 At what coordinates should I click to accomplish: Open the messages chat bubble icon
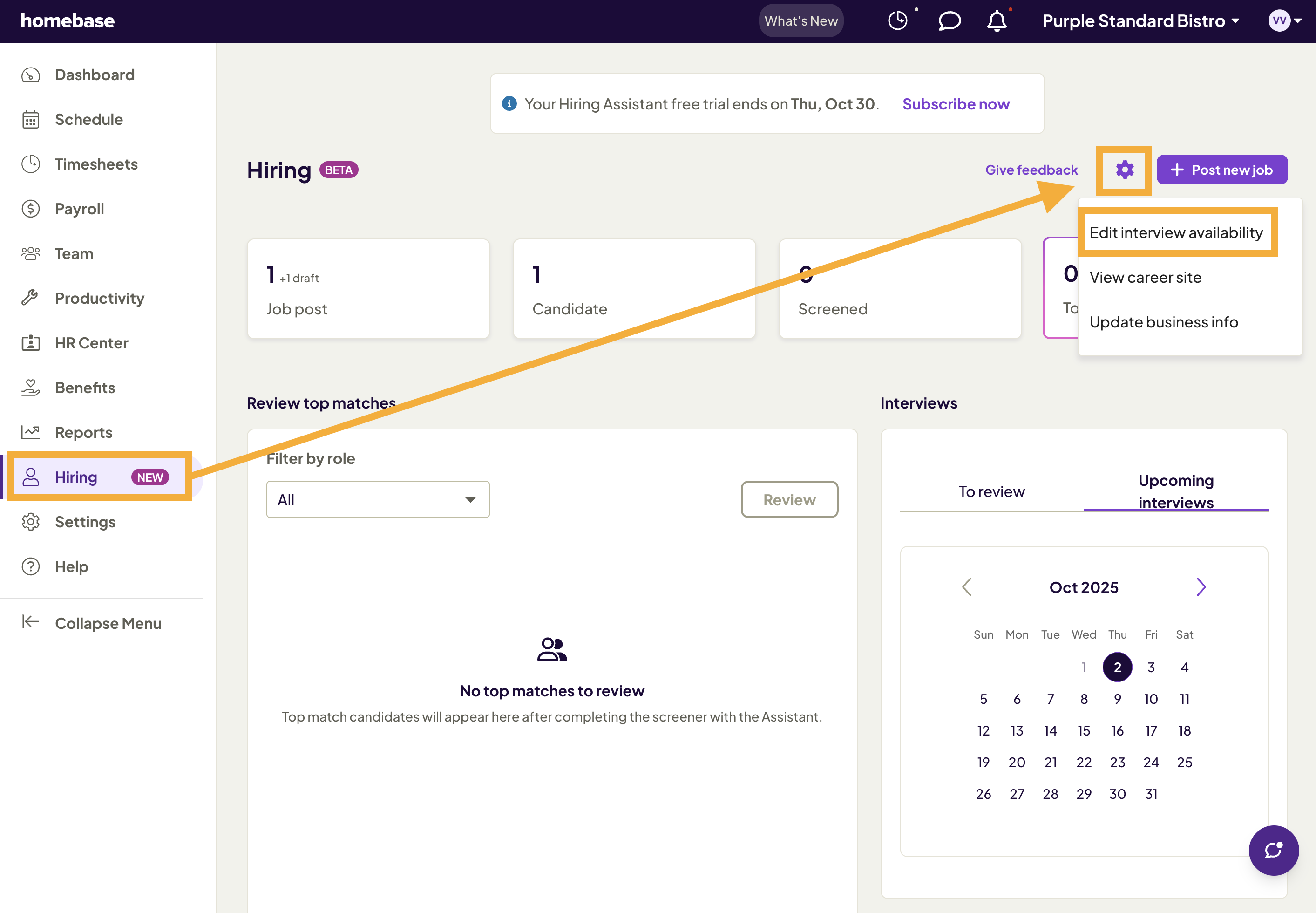949,21
